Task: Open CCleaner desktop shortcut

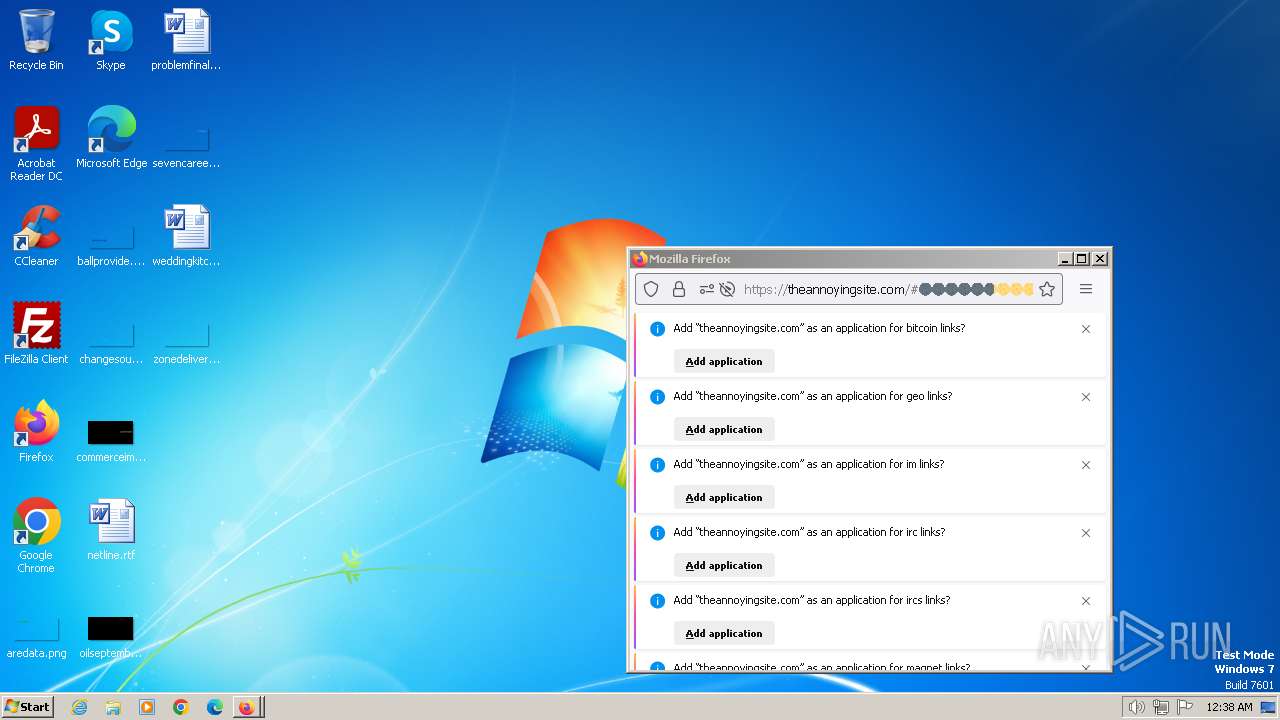Action: [36, 236]
